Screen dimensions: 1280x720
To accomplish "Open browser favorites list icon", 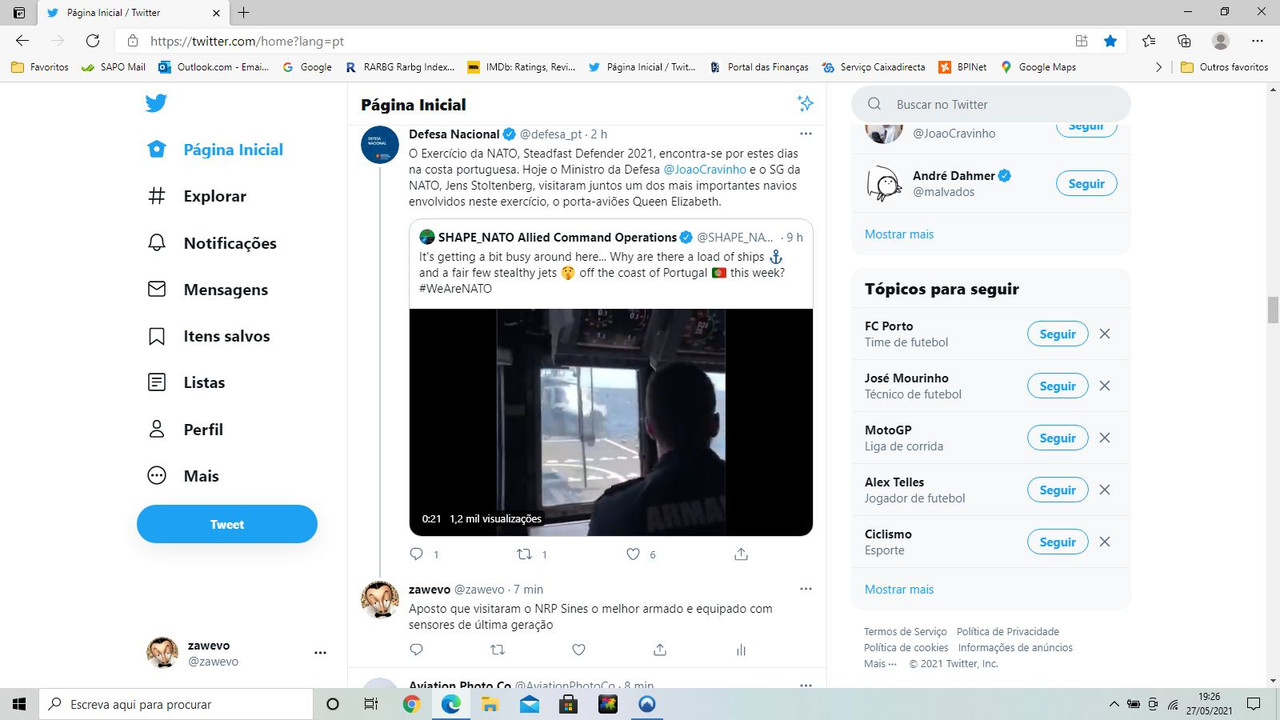I will point(1148,41).
